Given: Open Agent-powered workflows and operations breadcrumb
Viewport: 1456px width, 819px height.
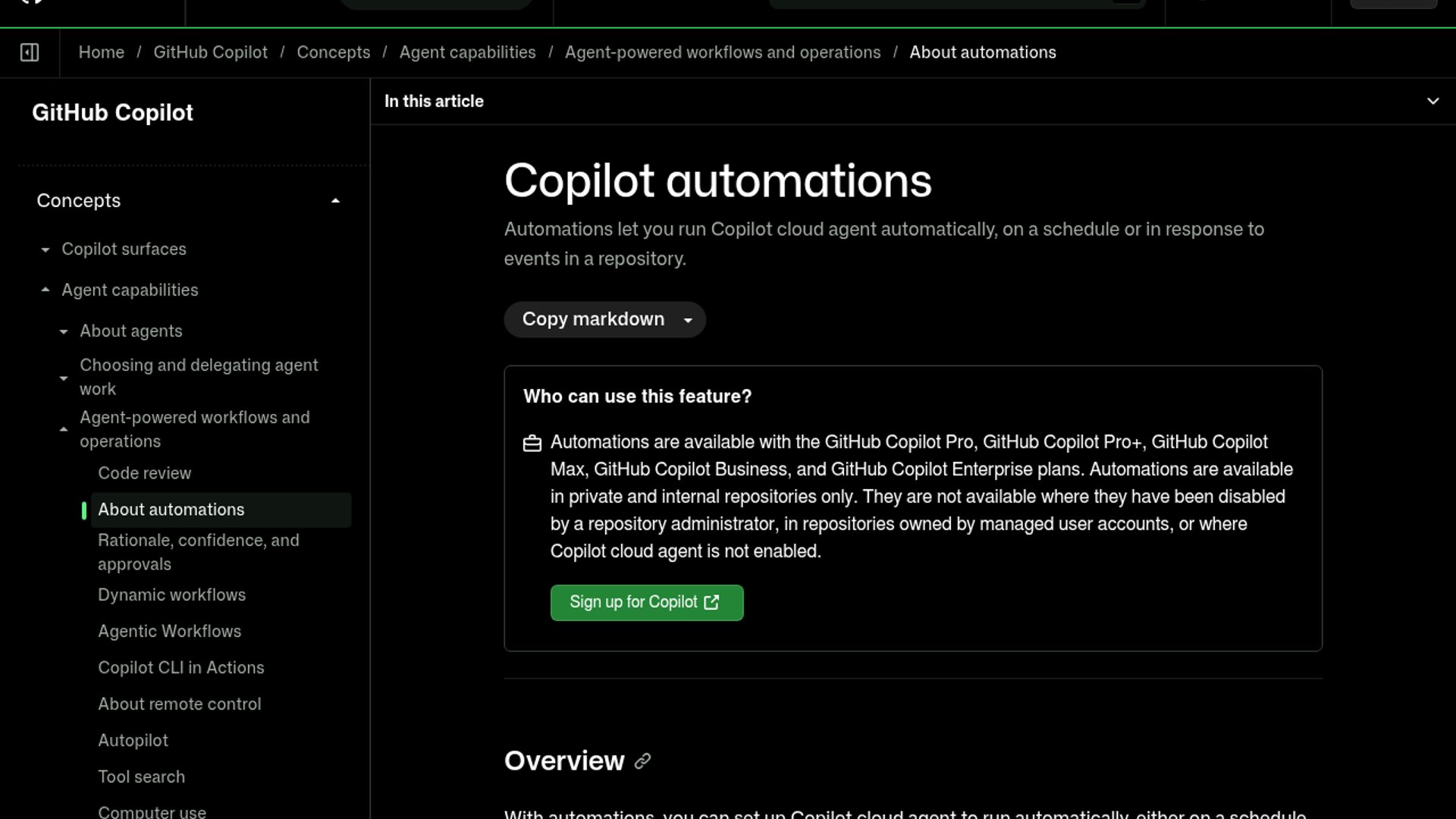Looking at the screenshot, I should [723, 52].
